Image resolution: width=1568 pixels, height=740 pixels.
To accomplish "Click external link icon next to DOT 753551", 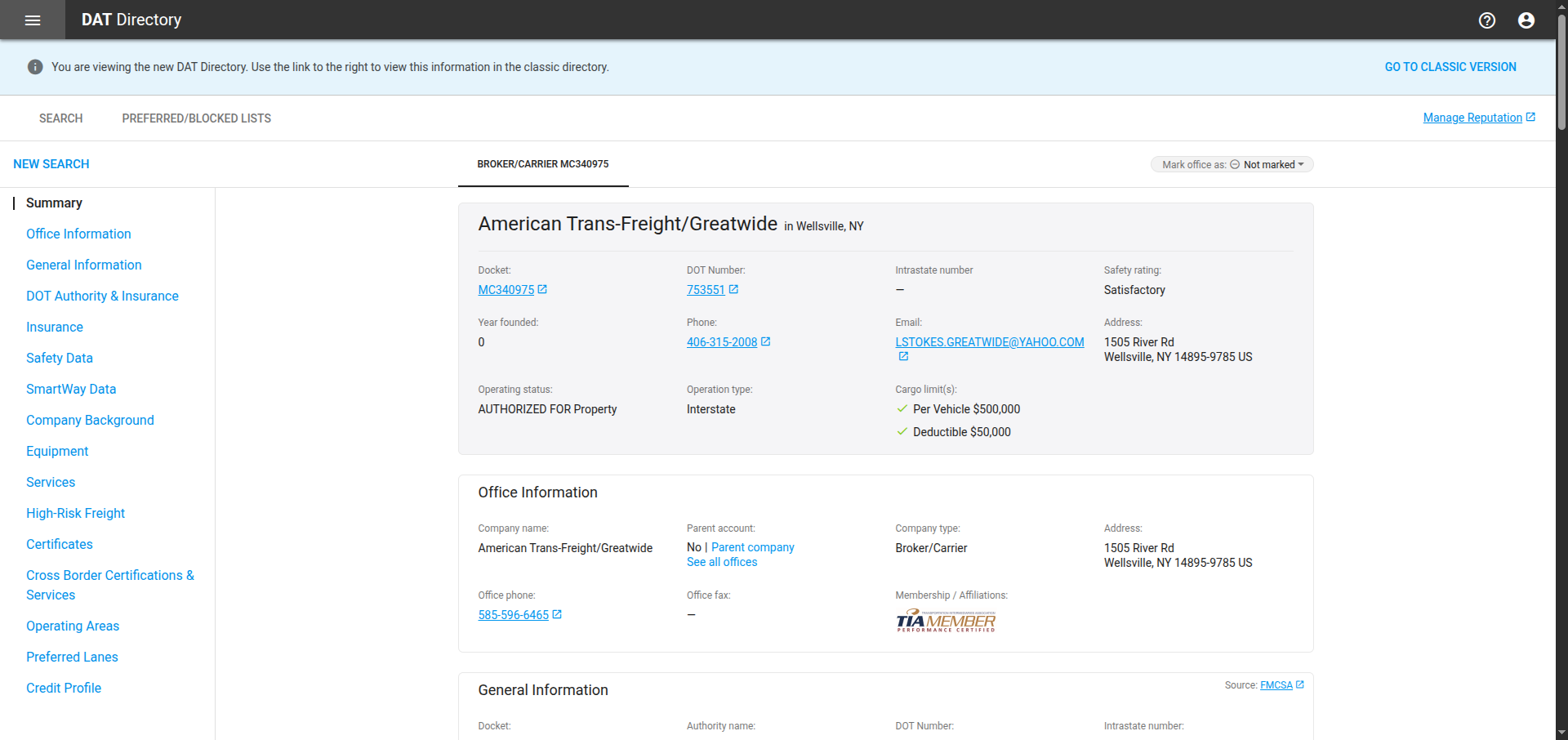I will [733, 289].
